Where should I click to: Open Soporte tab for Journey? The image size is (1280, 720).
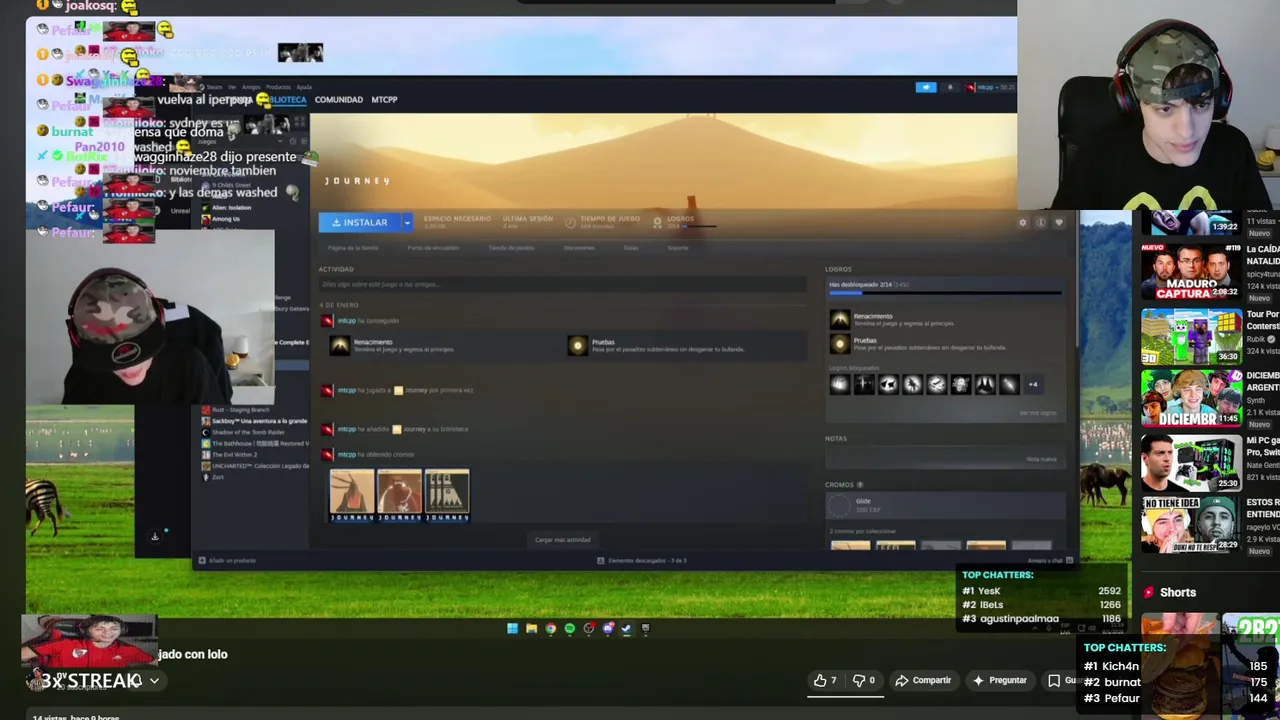pos(678,248)
